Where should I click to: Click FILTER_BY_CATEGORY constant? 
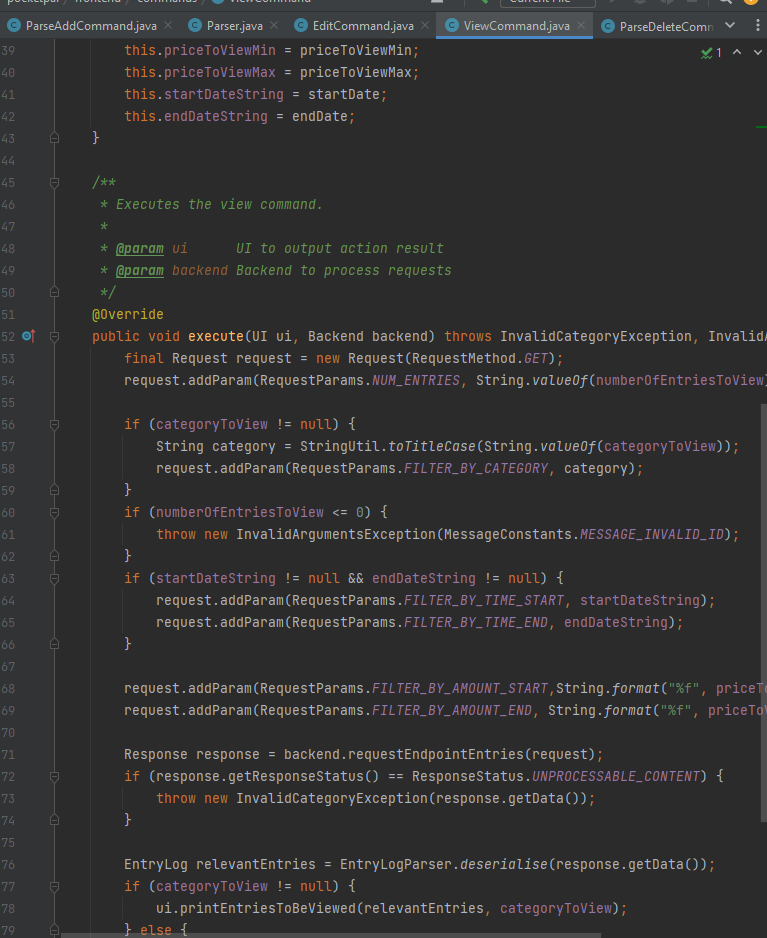click(476, 468)
